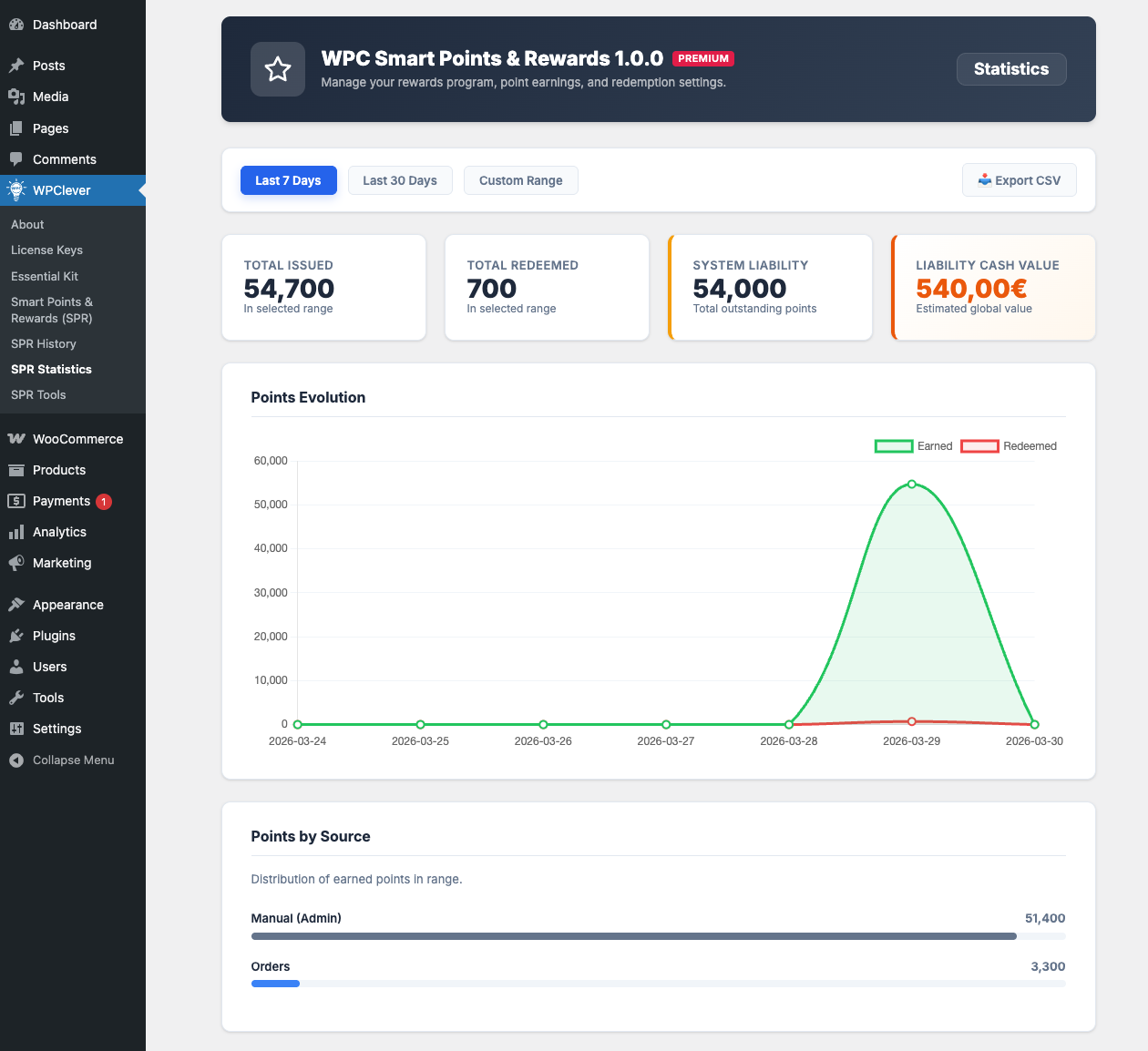The width and height of the screenshot is (1148, 1051).
Task: Open Media via its camera-music icon
Action: [x=16, y=97]
